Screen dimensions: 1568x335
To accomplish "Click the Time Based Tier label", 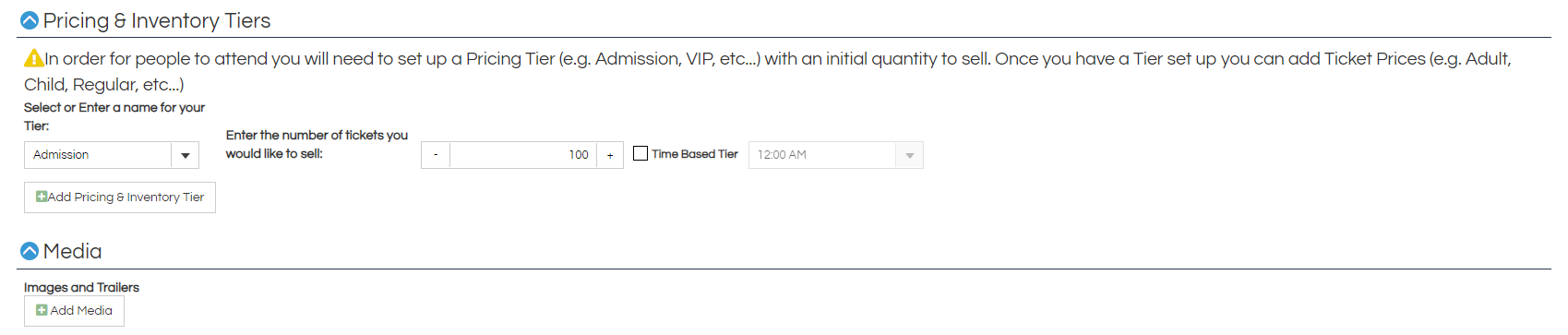I will [695, 154].
